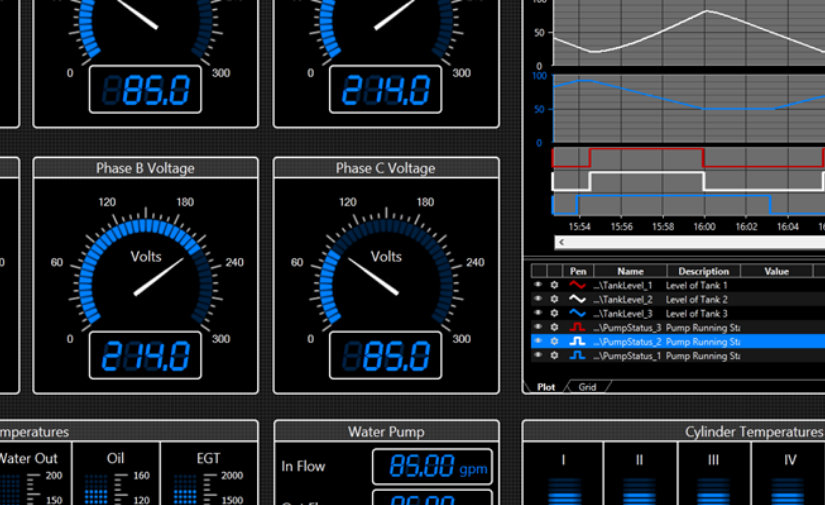Toggle eye icon for PumpStatus_3

[537, 327]
